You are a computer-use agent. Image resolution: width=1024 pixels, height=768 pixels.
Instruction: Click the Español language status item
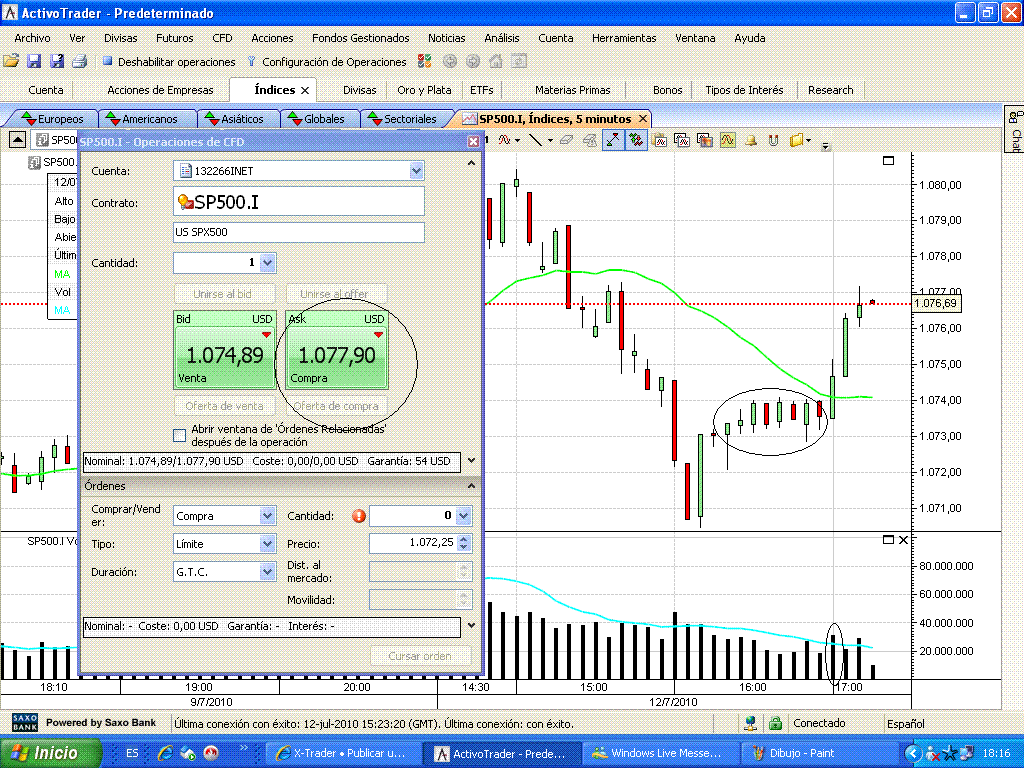click(906, 724)
